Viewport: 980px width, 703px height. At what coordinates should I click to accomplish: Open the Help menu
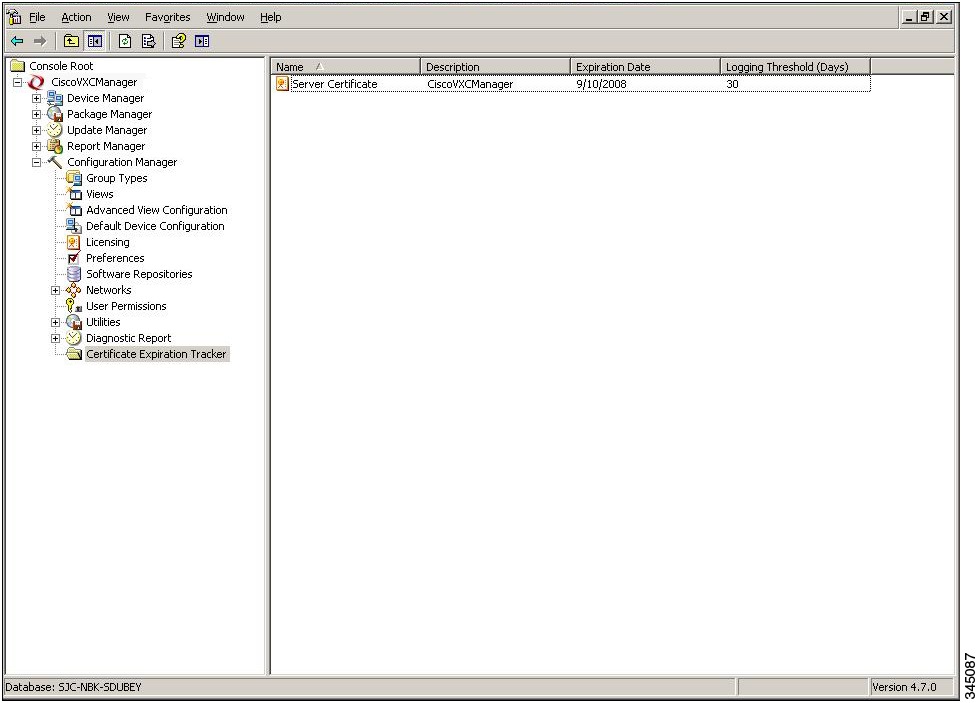pyautogui.click(x=271, y=17)
